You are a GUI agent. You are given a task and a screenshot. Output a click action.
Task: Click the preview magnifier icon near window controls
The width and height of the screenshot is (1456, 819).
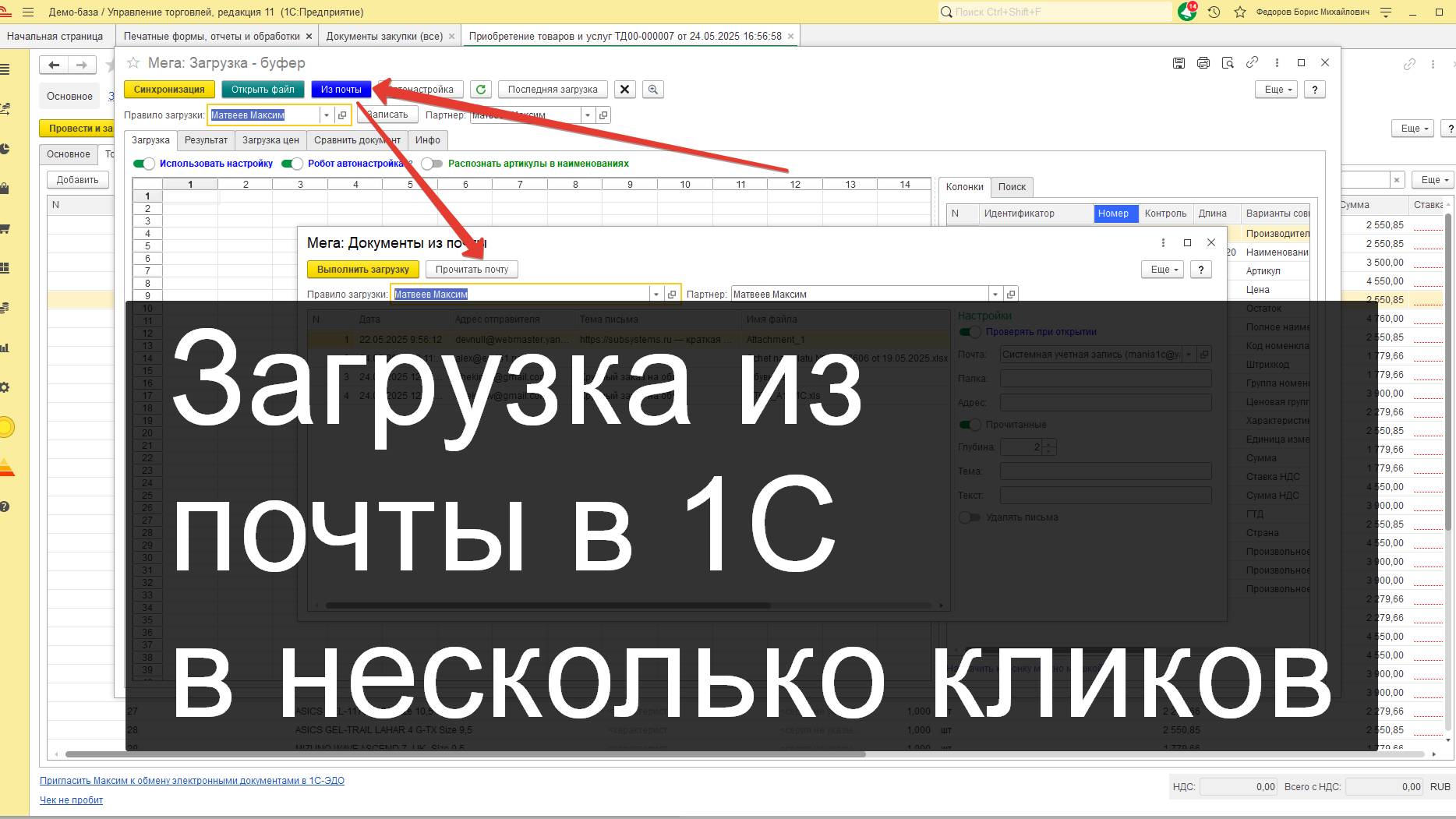(x=1228, y=62)
